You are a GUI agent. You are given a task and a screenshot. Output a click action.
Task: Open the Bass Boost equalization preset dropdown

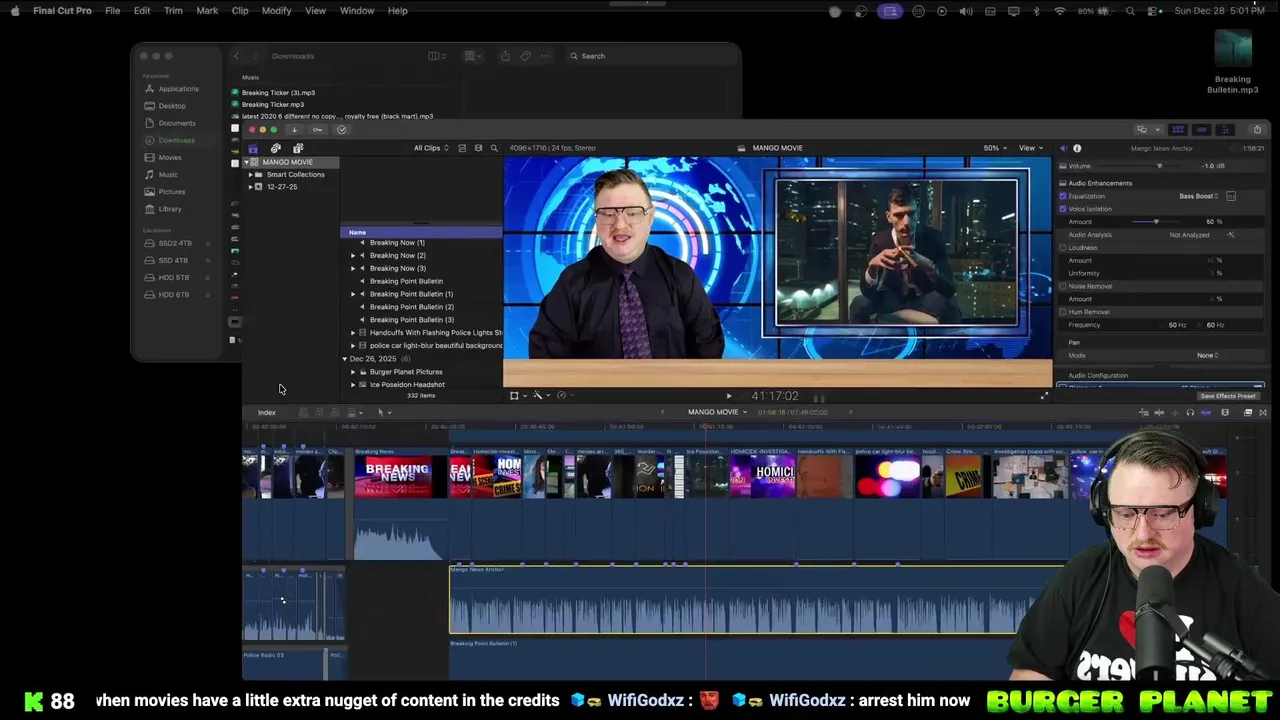point(1198,196)
